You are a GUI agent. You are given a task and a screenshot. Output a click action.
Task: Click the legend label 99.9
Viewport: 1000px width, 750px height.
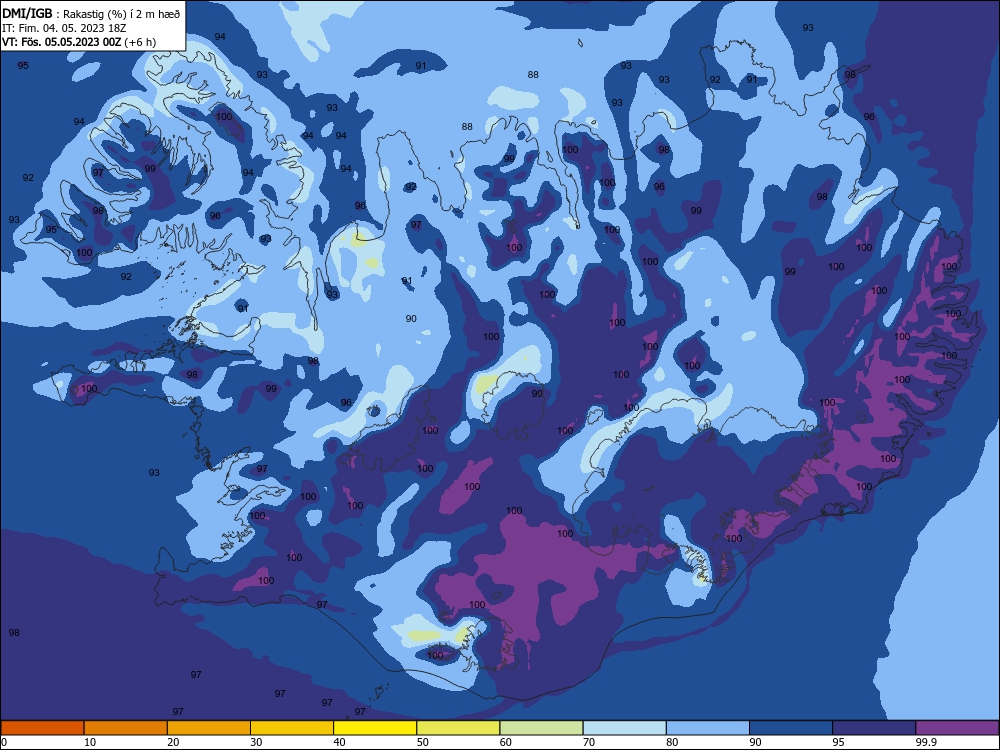tap(925, 742)
